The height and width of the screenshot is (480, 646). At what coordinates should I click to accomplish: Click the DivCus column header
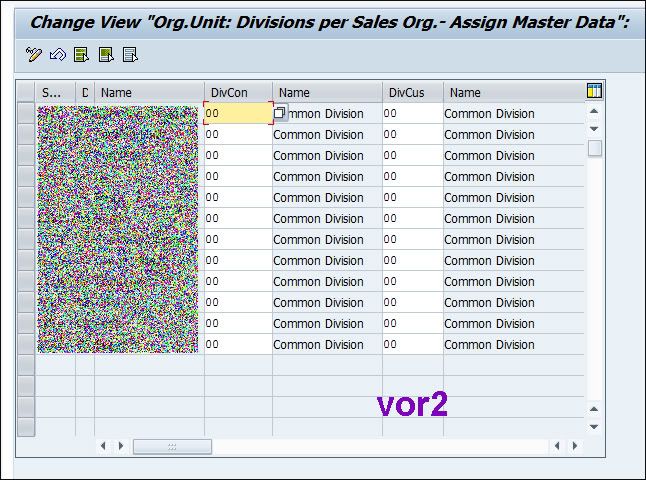pos(412,92)
